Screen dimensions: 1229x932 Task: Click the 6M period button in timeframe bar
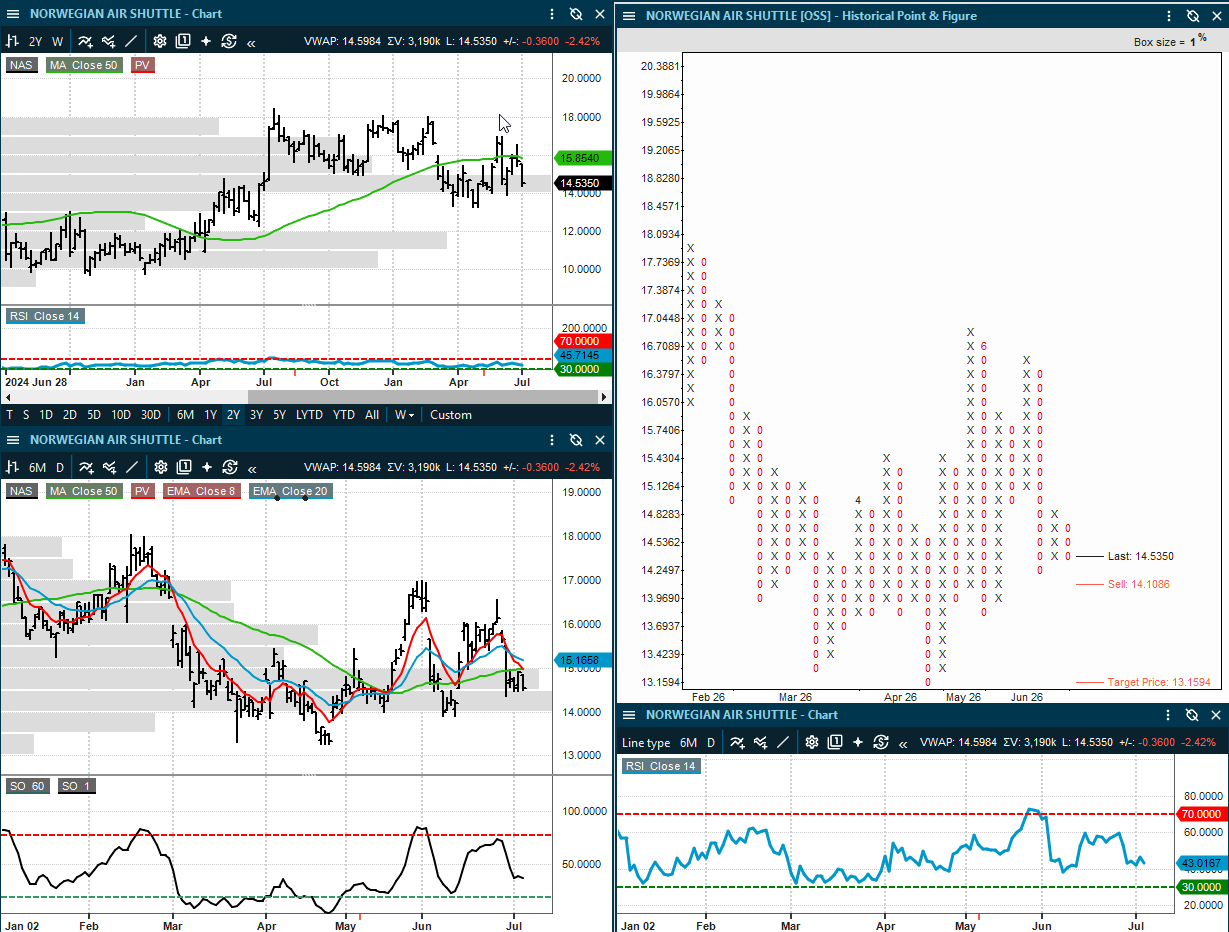click(x=185, y=415)
